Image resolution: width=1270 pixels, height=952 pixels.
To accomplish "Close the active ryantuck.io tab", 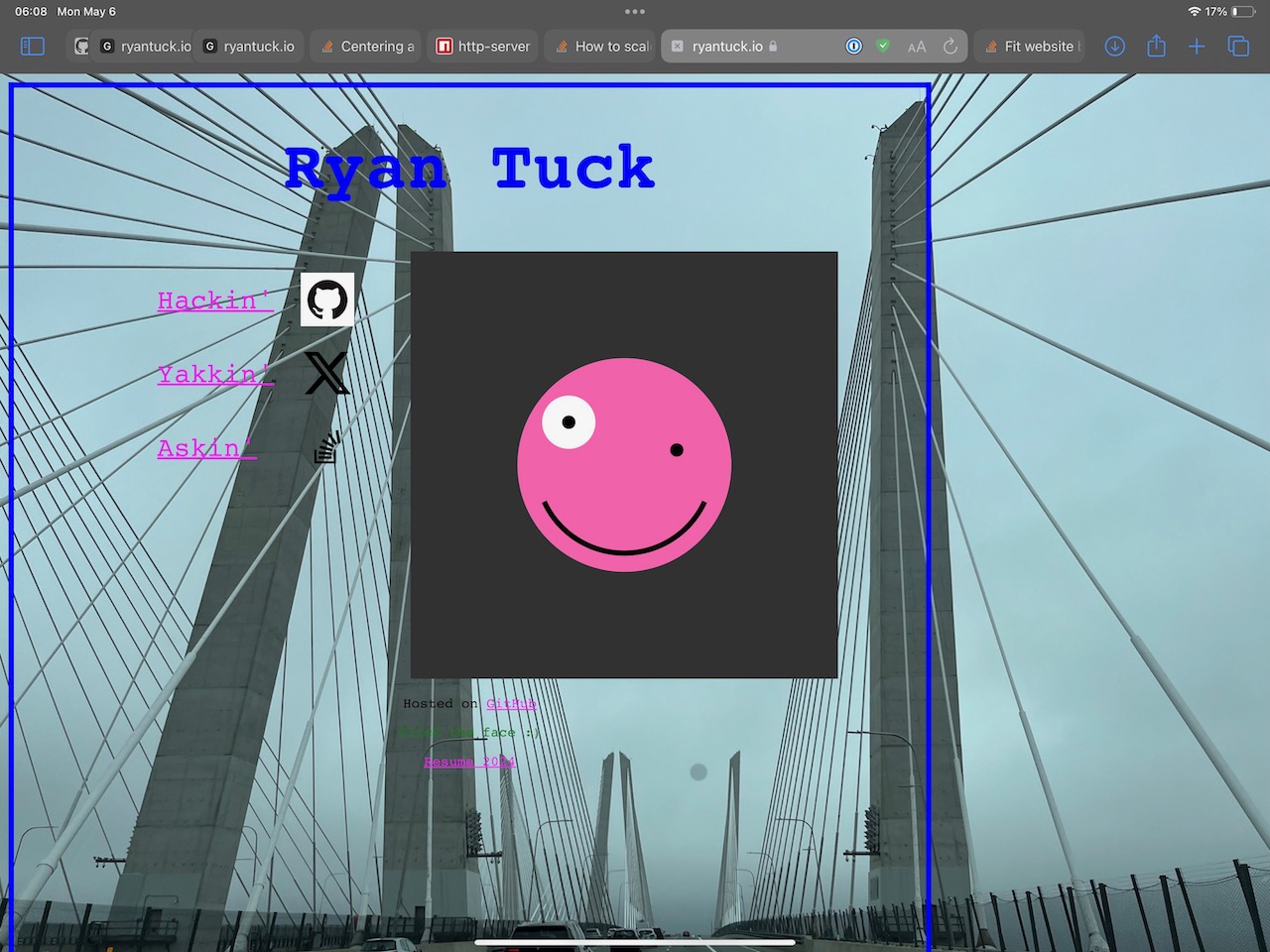I will coord(678,47).
